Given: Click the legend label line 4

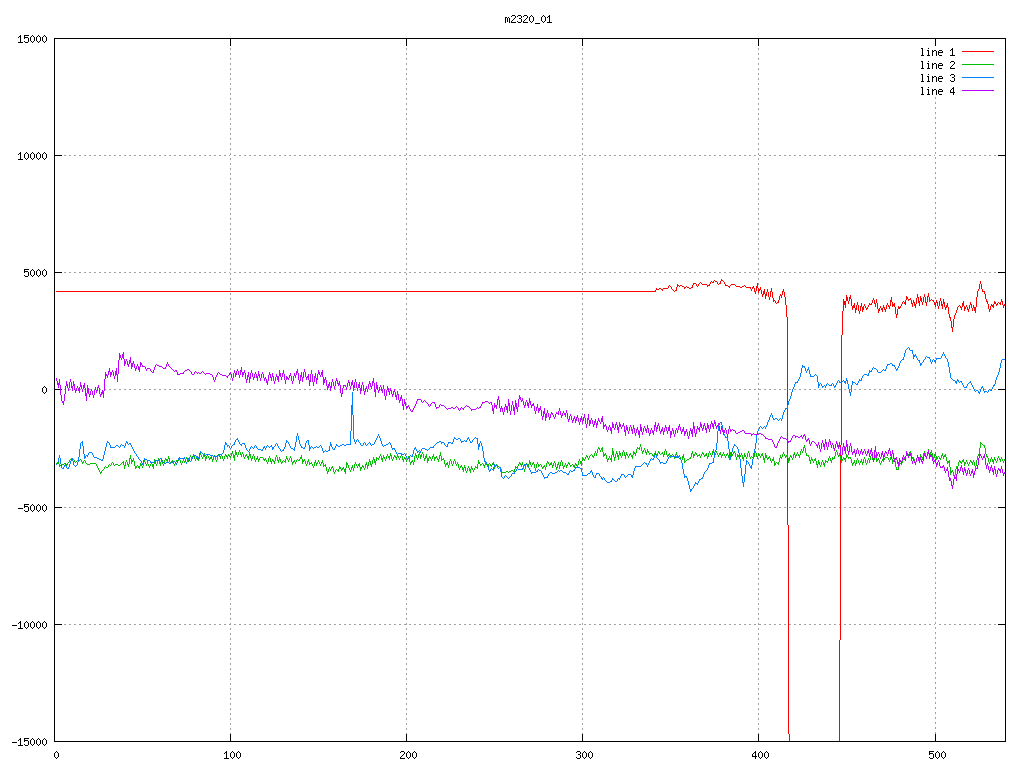Looking at the screenshot, I should click(x=937, y=91).
